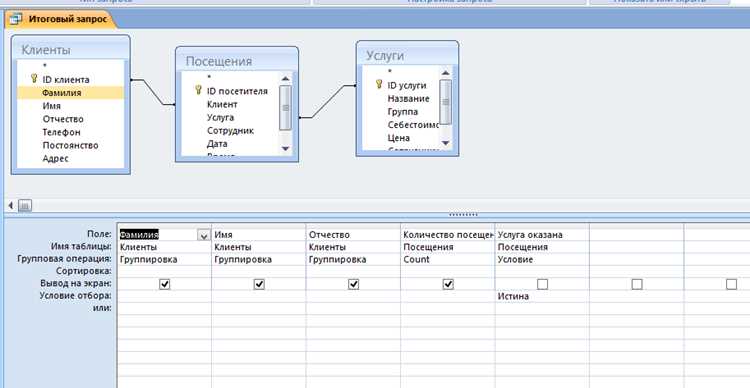750x388 pixels.
Task: Select Клиент field in Посещения table
Action: [x=231, y=104]
